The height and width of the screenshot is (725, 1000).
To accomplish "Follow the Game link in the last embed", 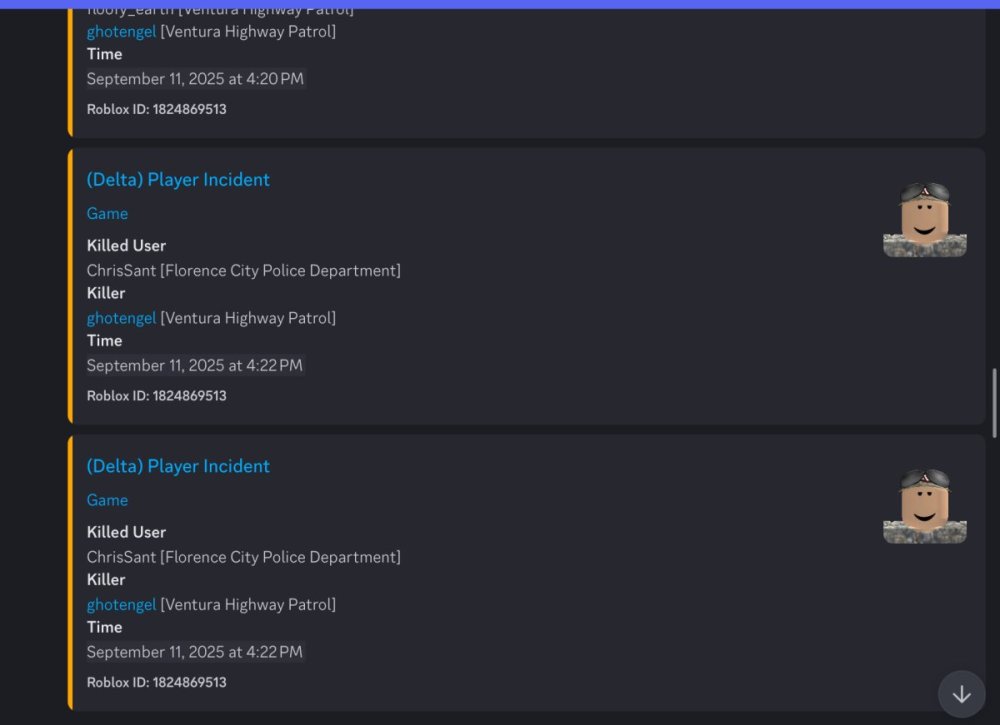I will pos(107,500).
